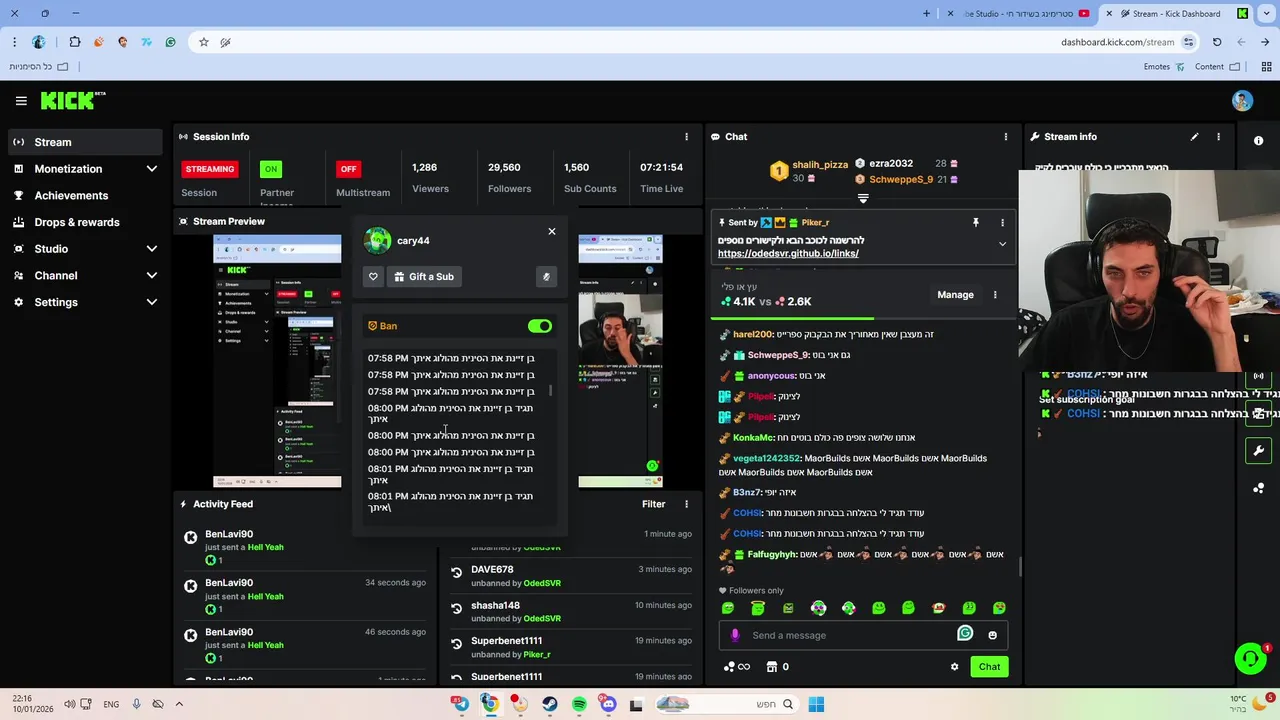
Task: Click the stream preview thumbnail
Action: pyautogui.click(x=438, y=361)
